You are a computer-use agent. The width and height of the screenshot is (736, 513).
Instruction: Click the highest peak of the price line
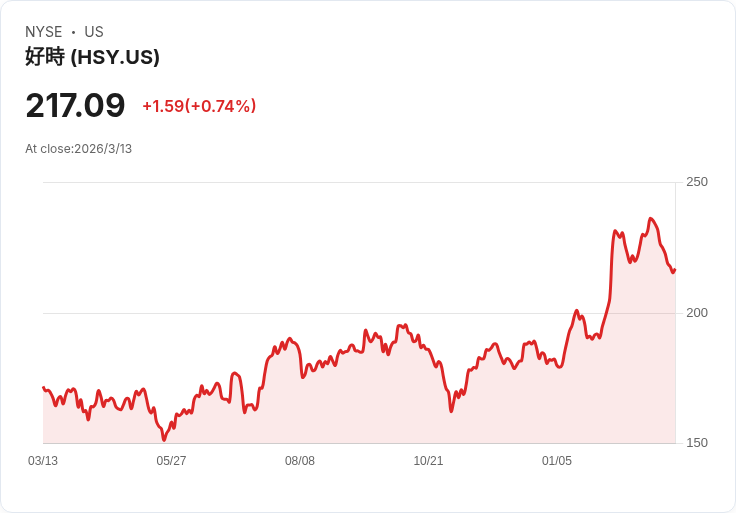click(651, 218)
